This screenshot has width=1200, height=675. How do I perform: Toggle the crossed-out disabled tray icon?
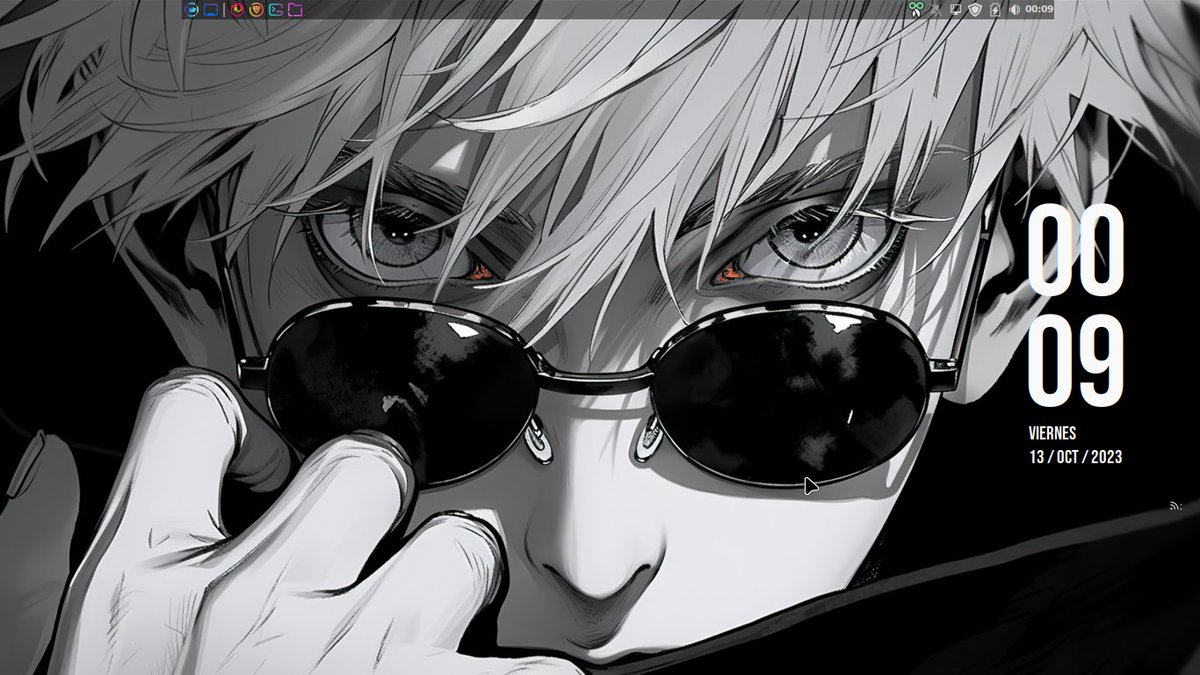936,9
